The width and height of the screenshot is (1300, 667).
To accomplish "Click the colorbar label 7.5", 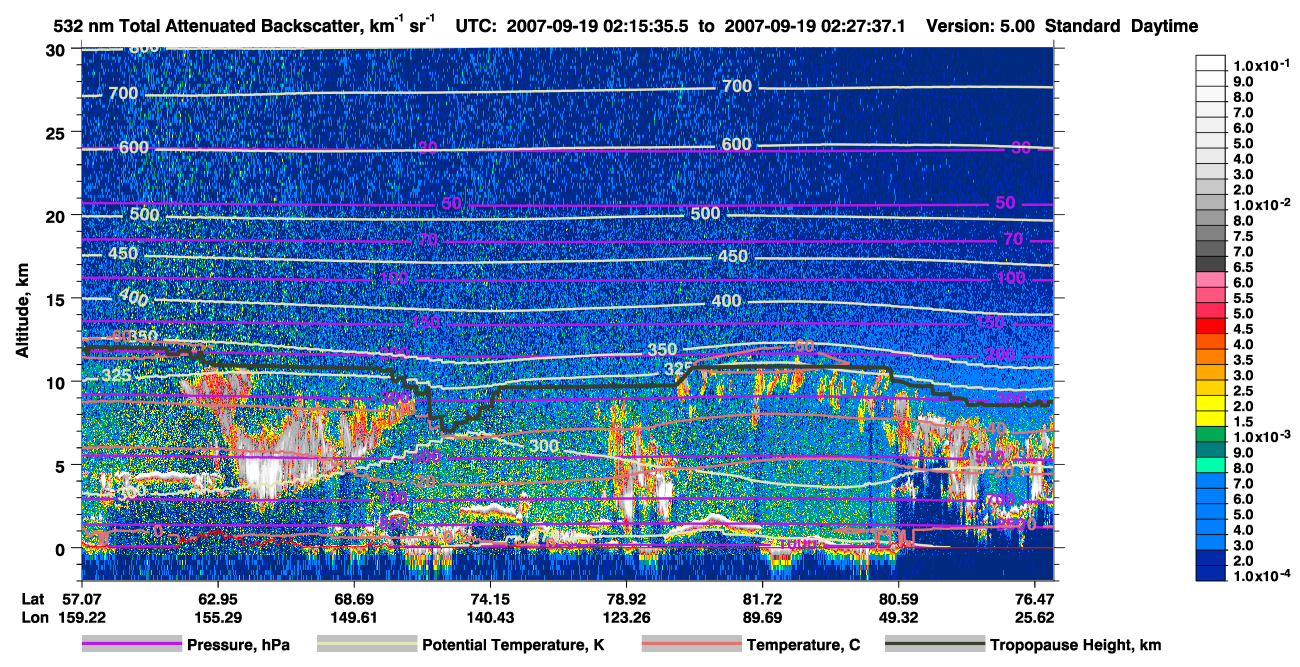I will [x=1243, y=236].
